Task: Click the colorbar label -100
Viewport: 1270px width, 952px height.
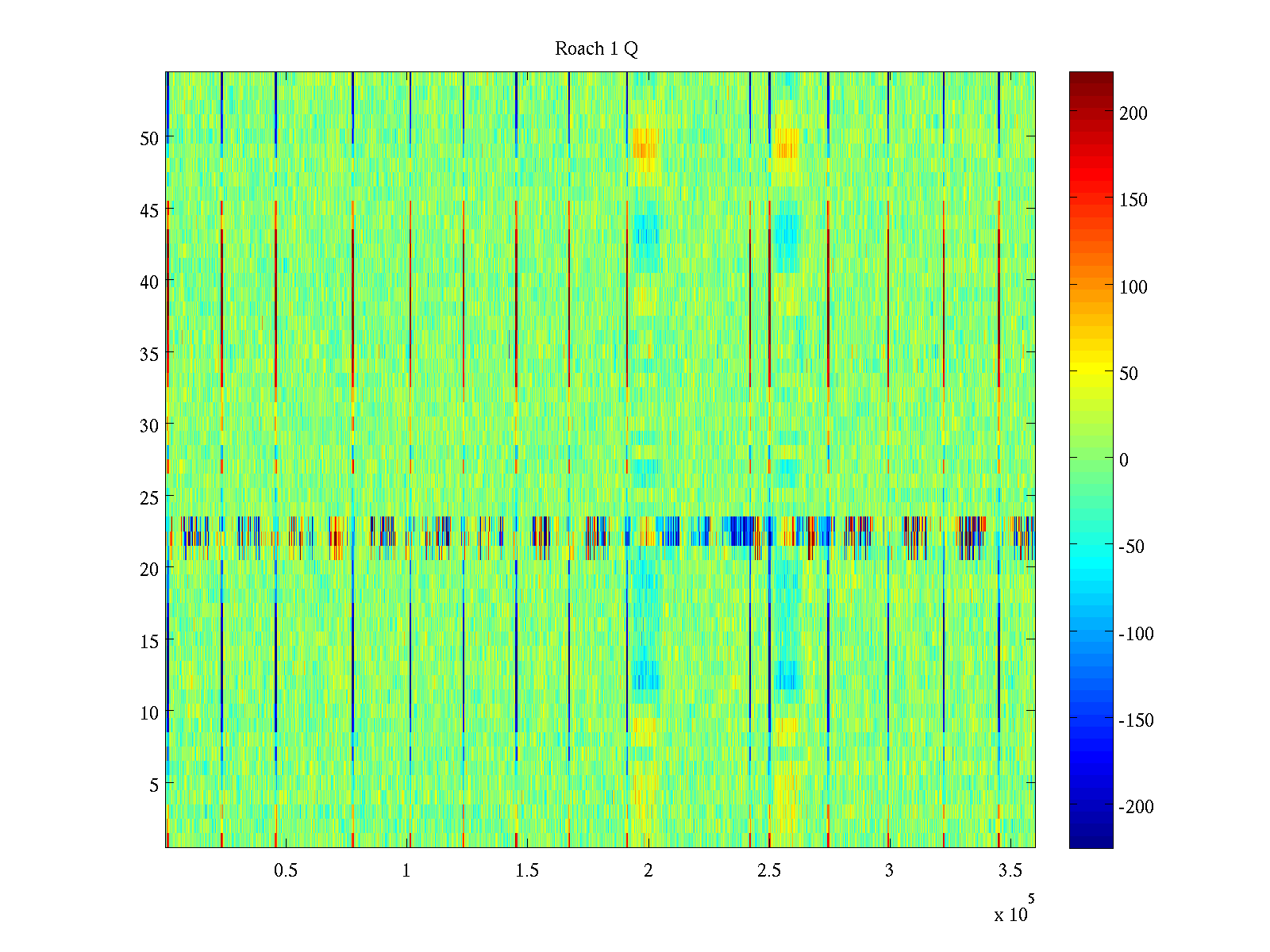Action: [1136, 634]
